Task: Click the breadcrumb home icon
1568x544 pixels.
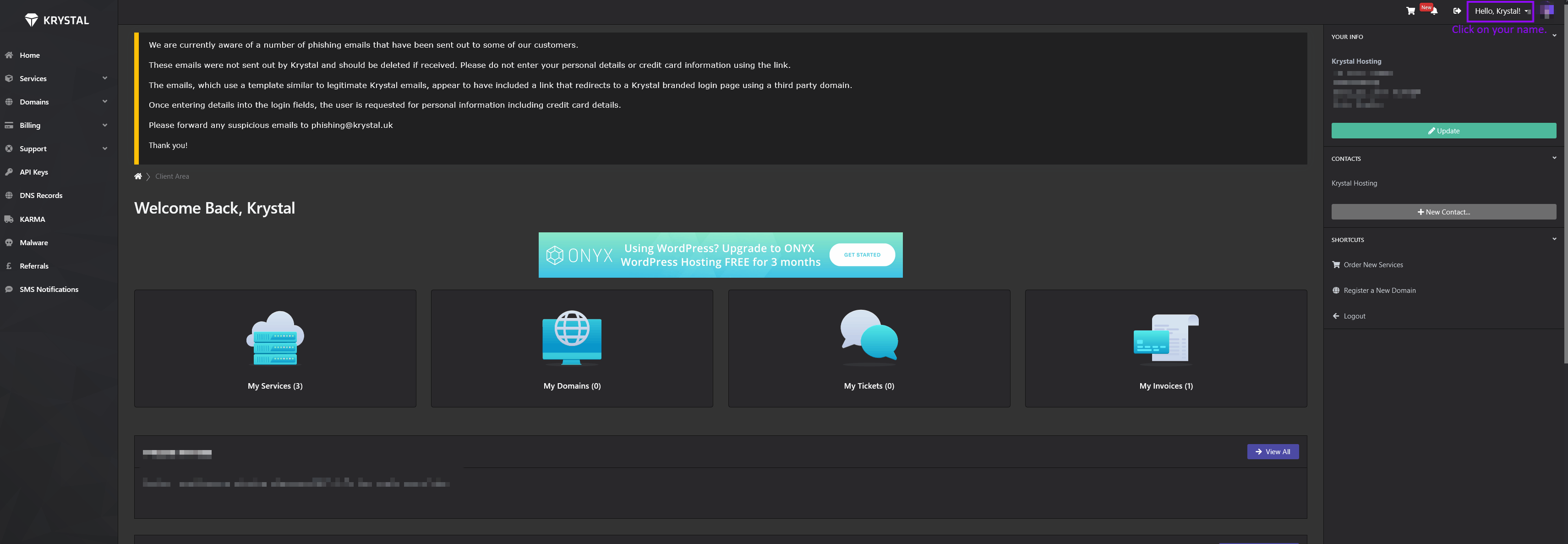Action: point(138,176)
